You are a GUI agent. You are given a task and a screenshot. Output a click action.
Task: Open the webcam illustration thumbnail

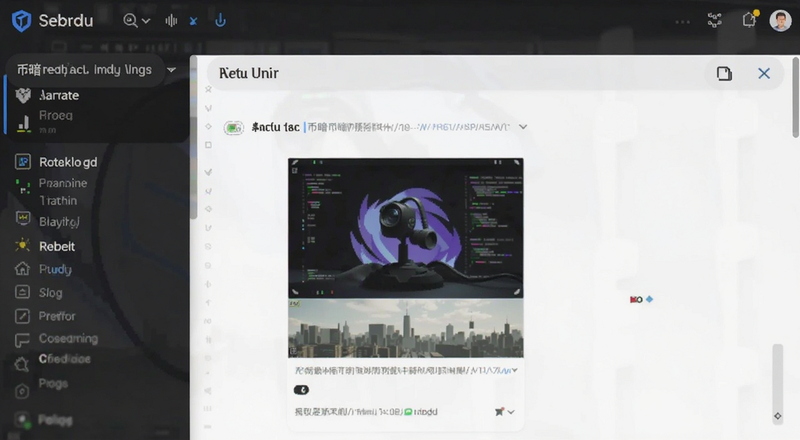[406, 228]
